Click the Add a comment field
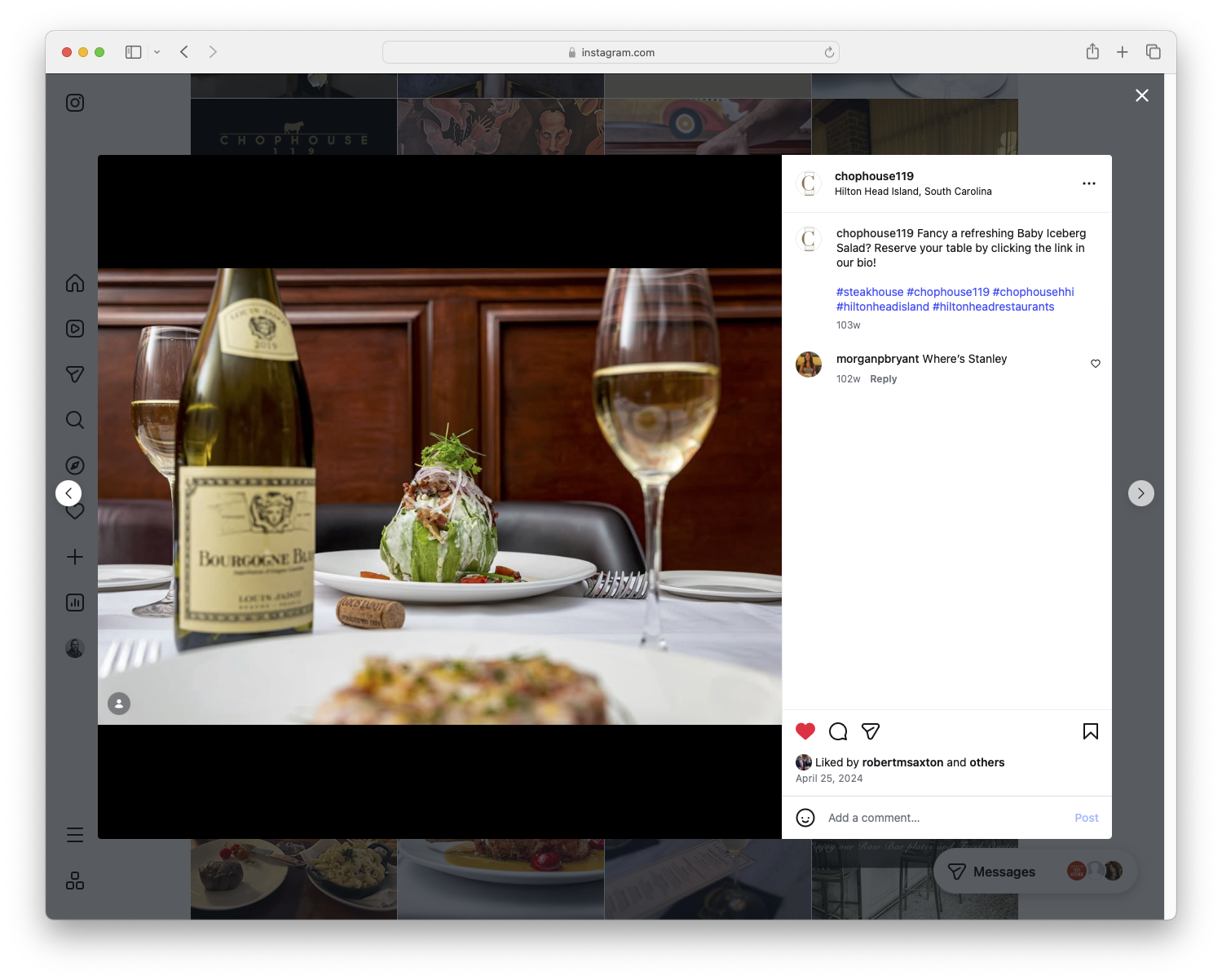Screen dimensions: 1222x980 (913, 817)
